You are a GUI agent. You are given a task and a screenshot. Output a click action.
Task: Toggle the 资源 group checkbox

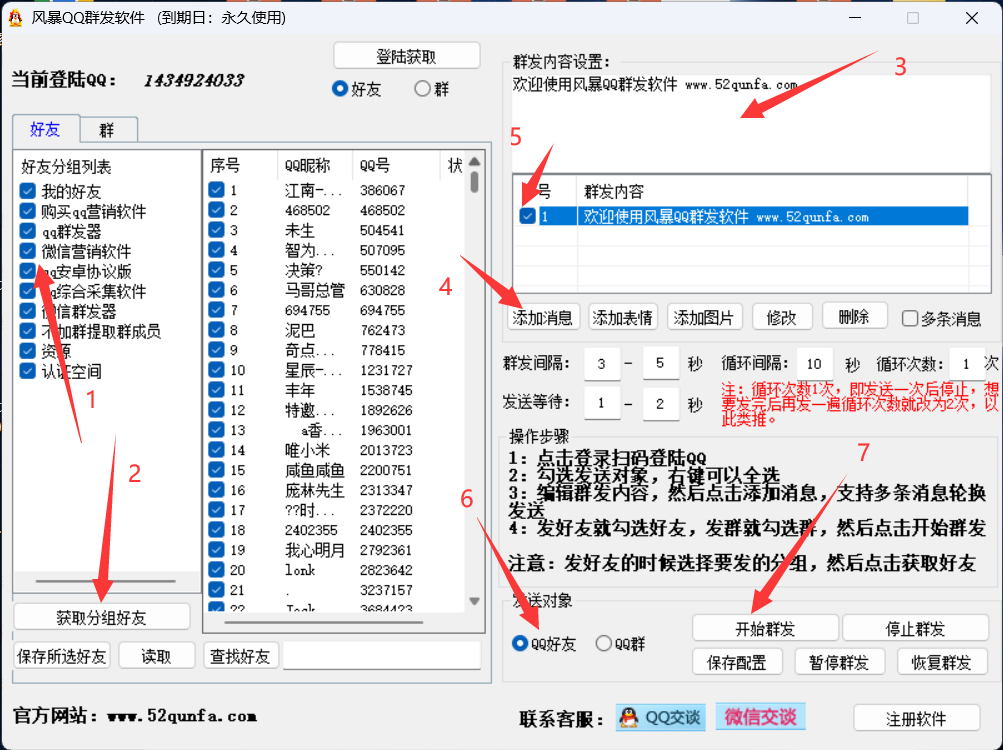coord(28,351)
